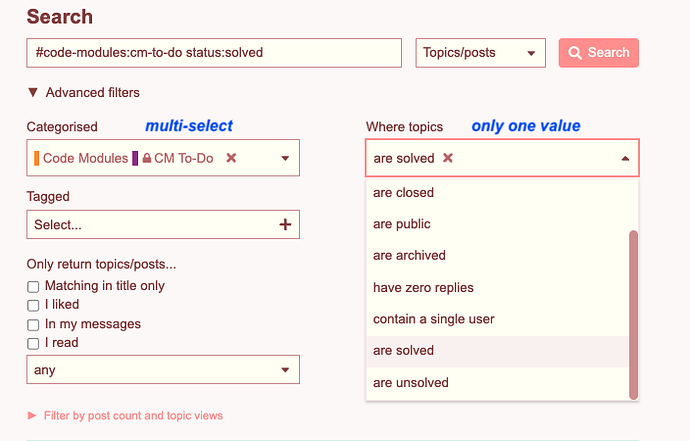Click the lock icon next to CM To-Do
The image size is (690, 441).
click(147, 158)
